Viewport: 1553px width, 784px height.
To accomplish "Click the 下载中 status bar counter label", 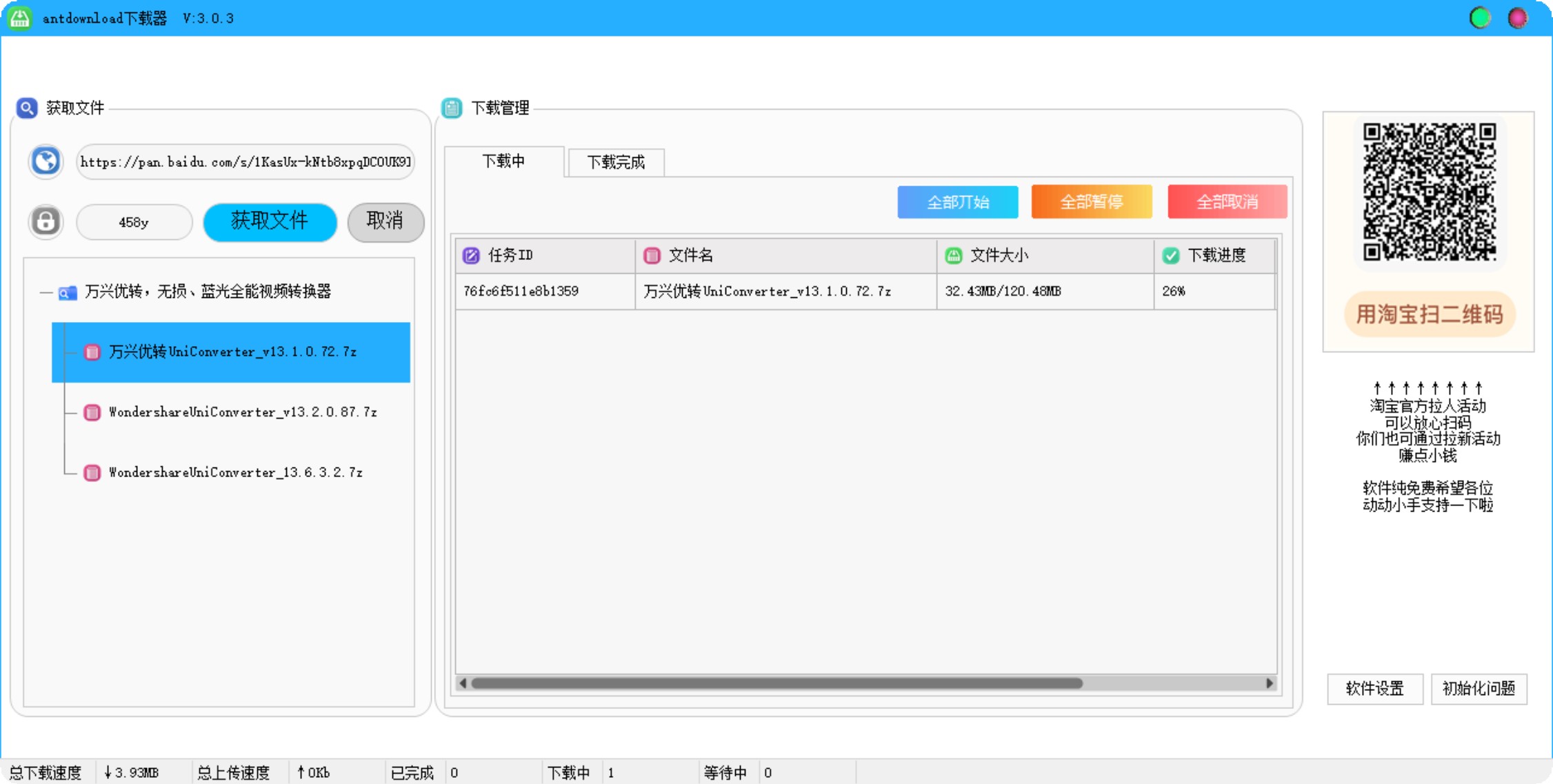I will (569, 772).
